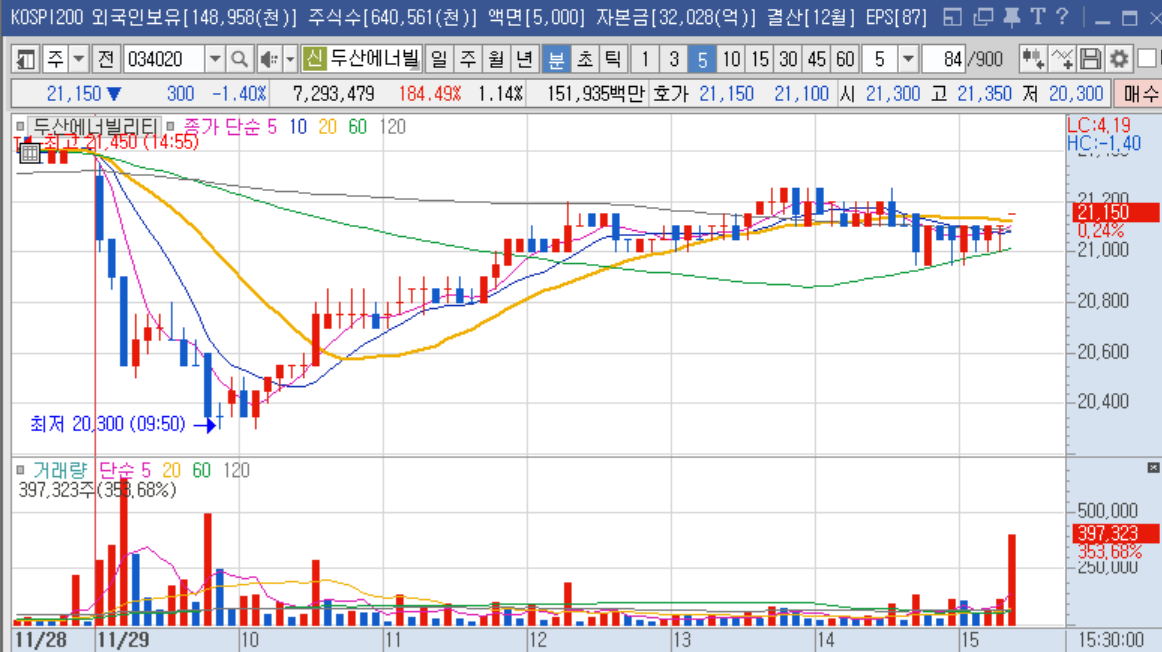Click the 184.49% volume ratio value
1162x652 pixels.
pos(430,93)
